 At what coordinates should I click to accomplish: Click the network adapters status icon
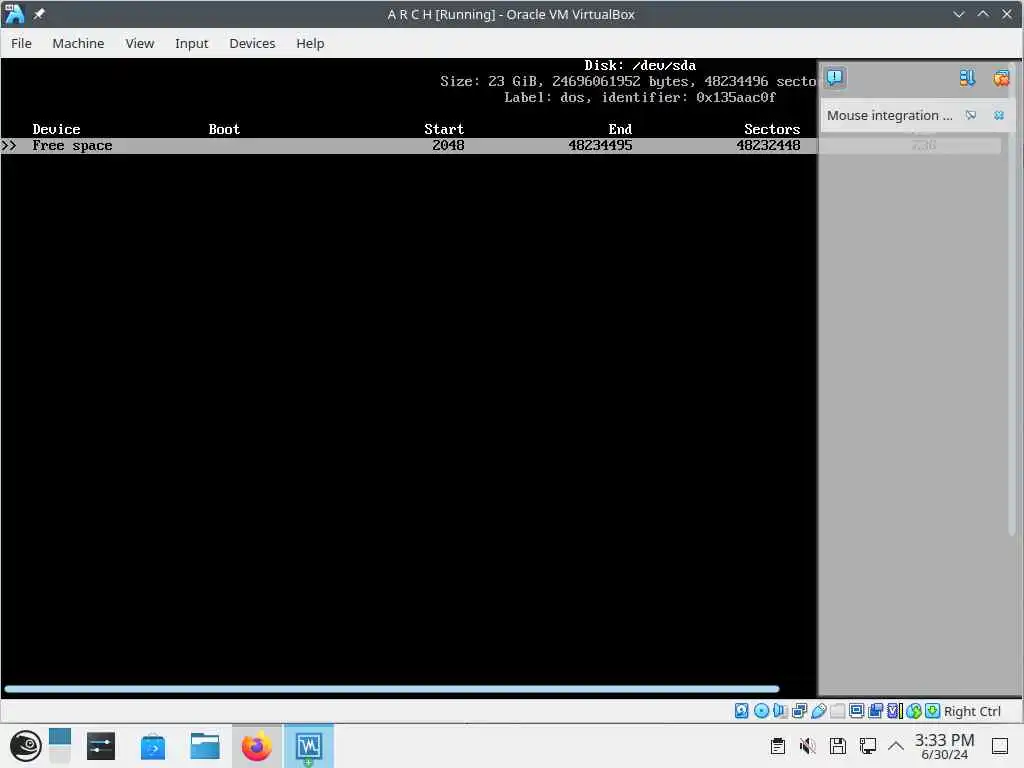click(799, 711)
